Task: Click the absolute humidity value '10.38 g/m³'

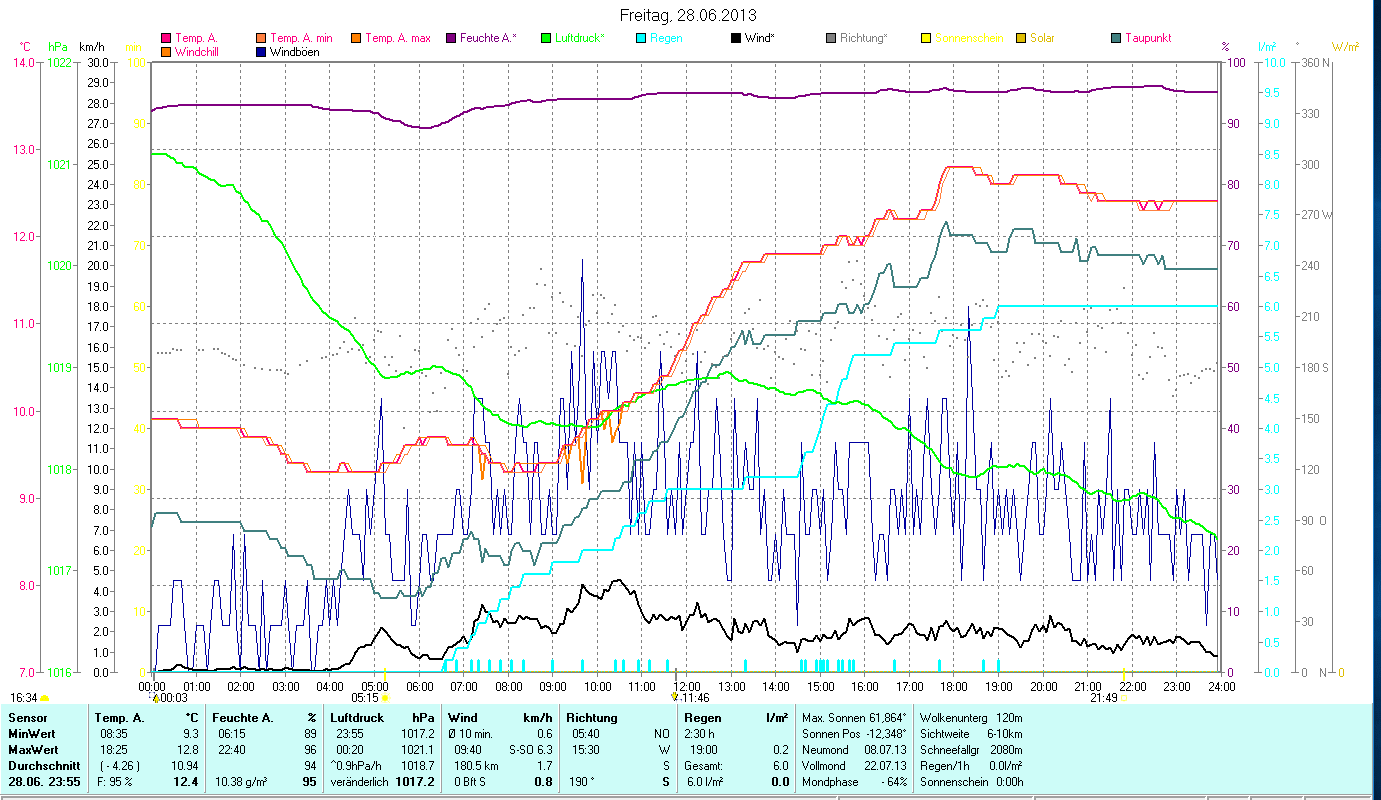Action: 242,782
